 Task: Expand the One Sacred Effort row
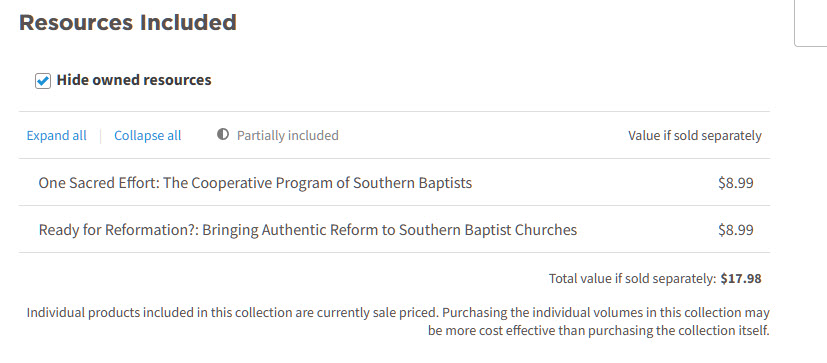tap(395, 183)
